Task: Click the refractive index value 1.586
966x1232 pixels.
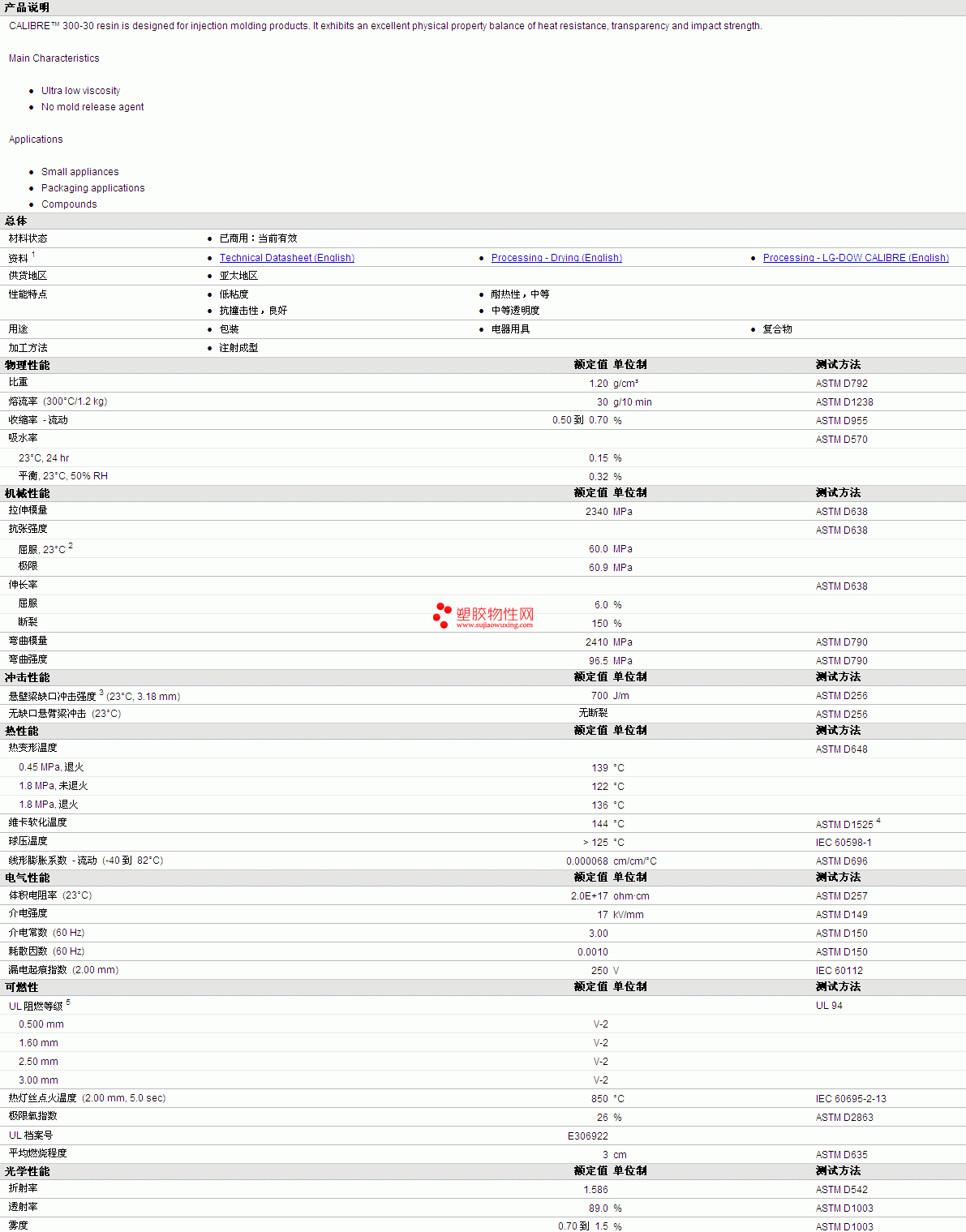Action: point(596,1190)
